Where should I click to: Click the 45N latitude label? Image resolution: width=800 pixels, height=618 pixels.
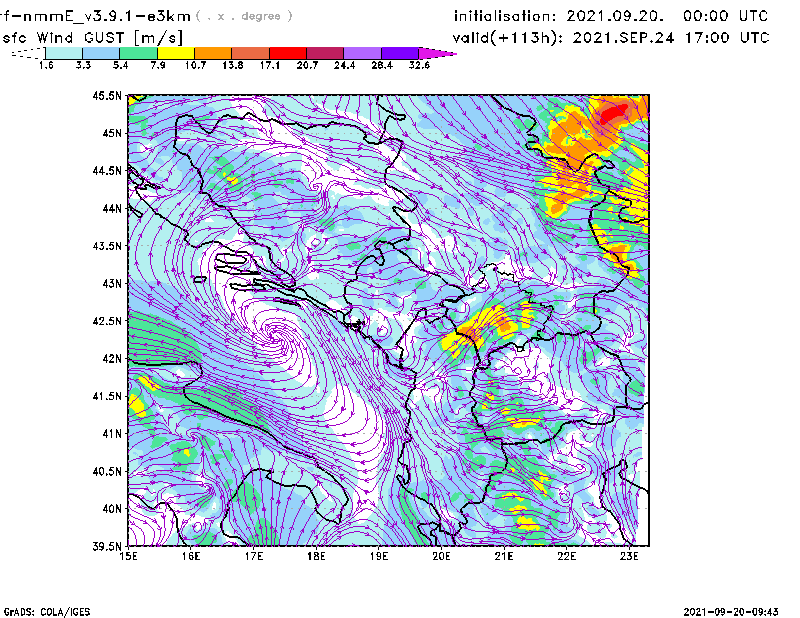112,133
